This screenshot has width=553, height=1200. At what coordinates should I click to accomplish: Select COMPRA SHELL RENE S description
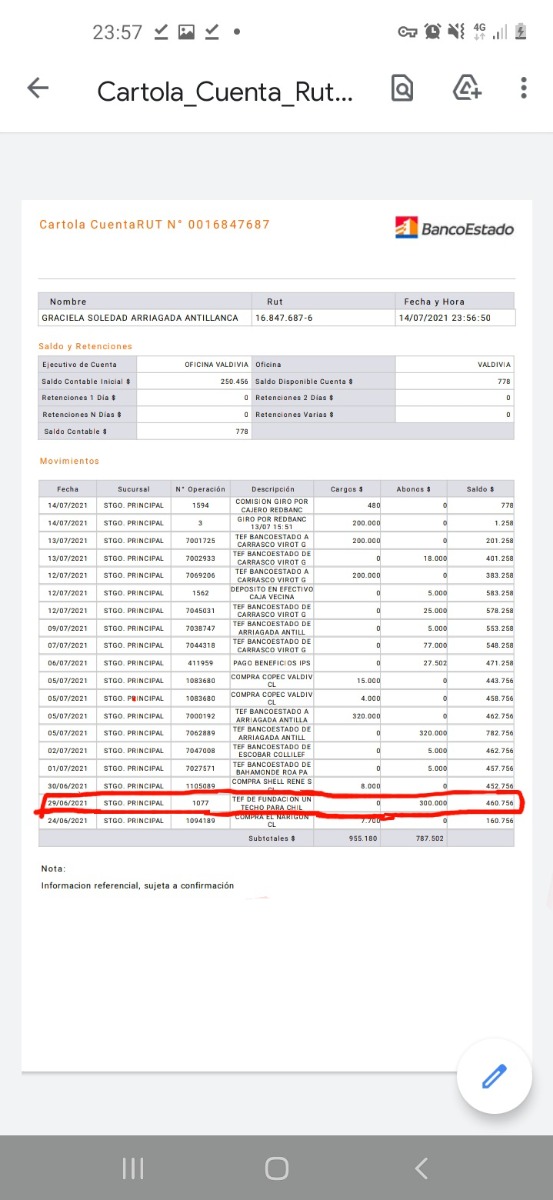pos(272,785)
